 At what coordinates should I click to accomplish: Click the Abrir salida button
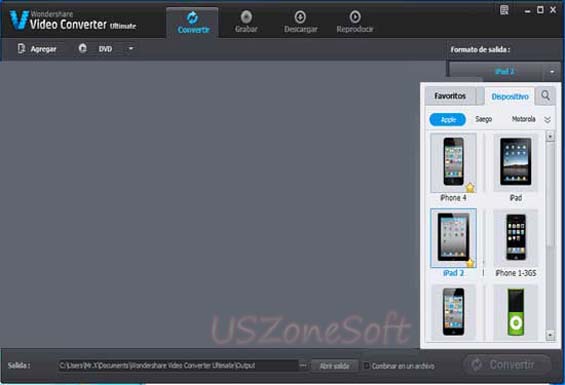pos(334,366)
